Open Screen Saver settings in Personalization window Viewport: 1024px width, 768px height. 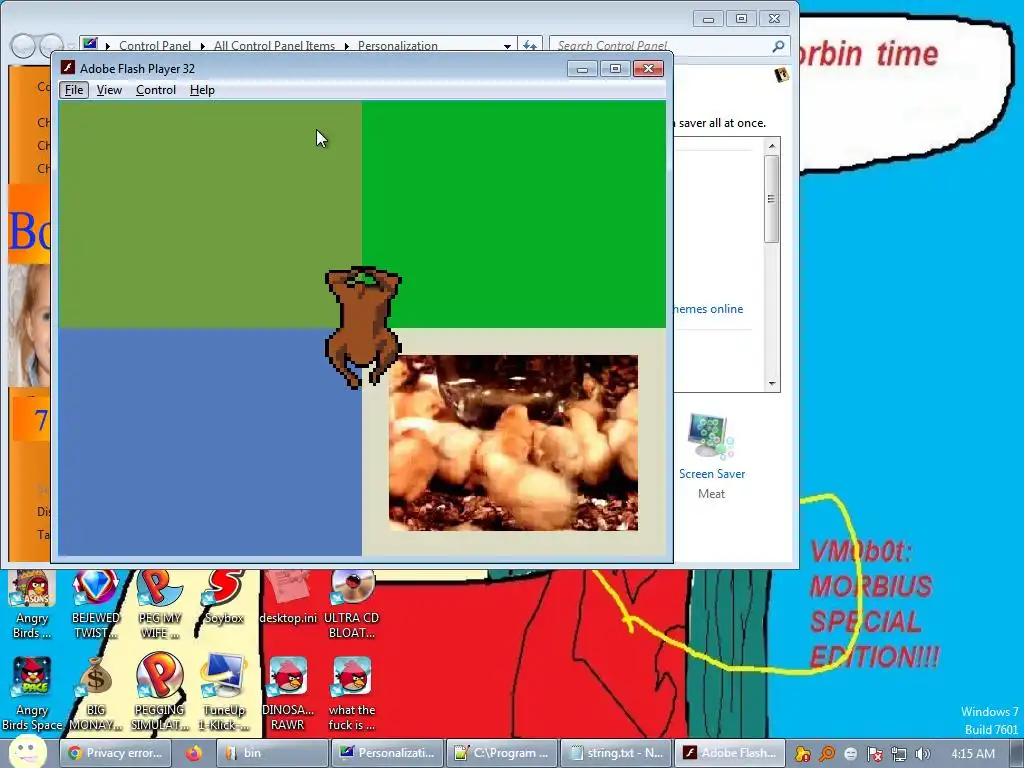click(x=711, y=456)
